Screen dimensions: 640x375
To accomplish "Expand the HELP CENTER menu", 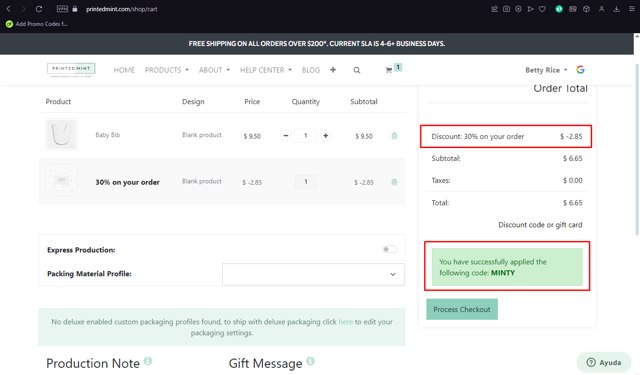I will point(266,70).
